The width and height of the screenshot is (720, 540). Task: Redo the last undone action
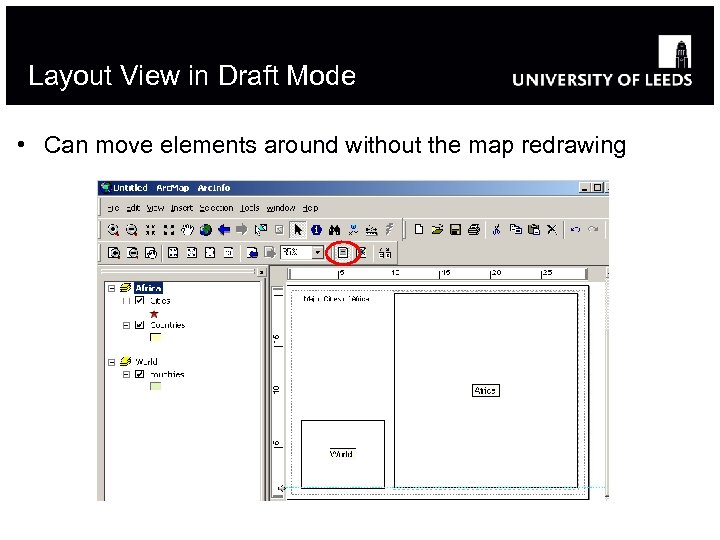tap(594, 230)
